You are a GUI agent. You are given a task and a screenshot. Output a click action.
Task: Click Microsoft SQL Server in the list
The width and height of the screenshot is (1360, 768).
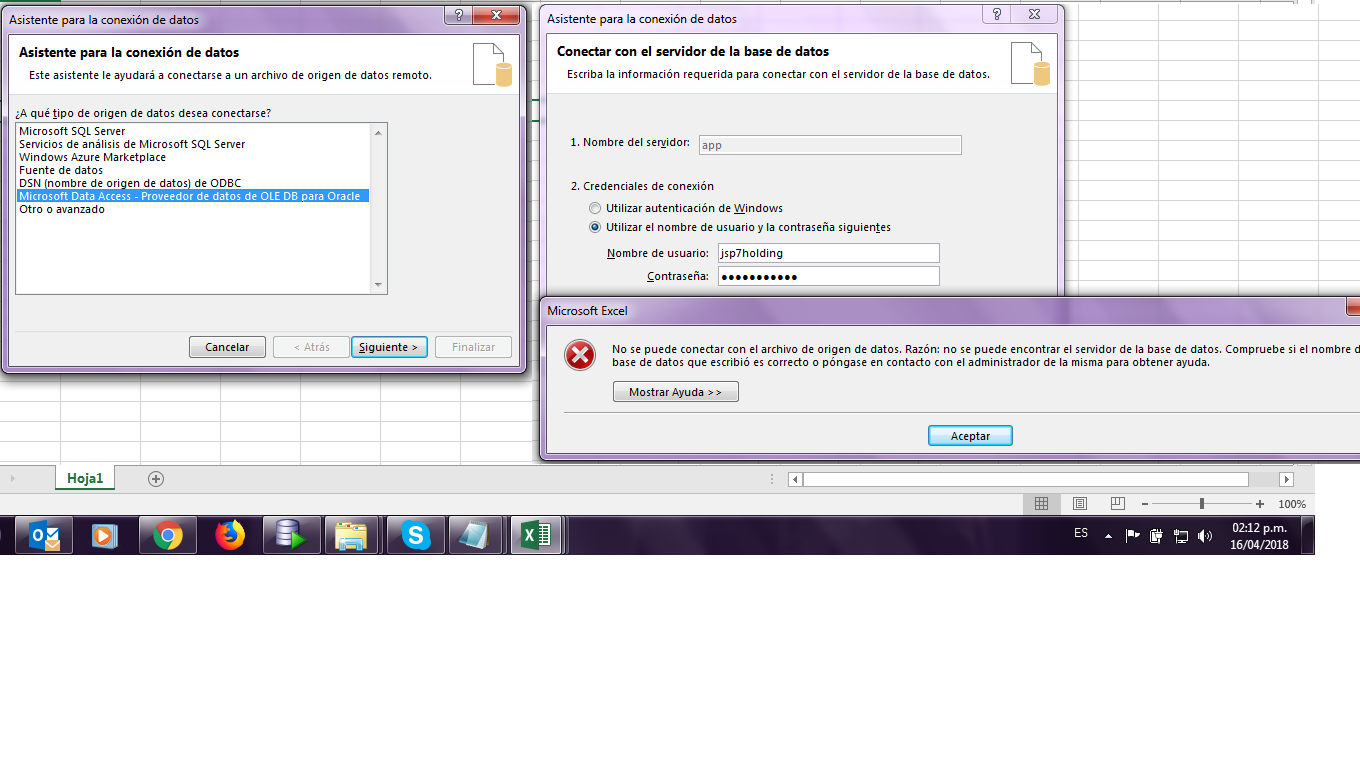pyautogui.click(x=194, y=131)
